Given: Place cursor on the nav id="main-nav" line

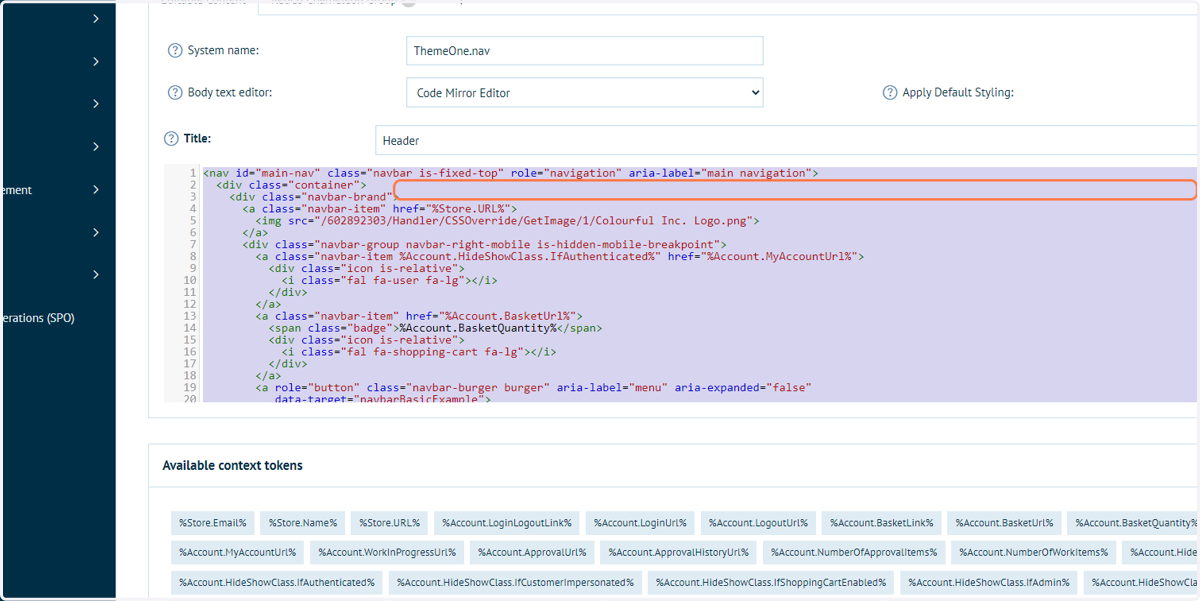Looking at the screenshot, I should click(x=510, y=173).
